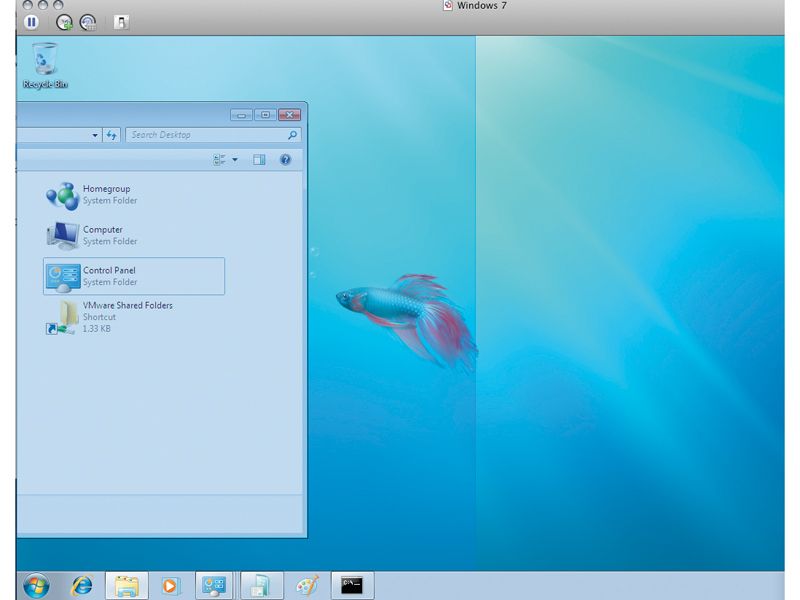Image resolution: width=800 pixels, height=600 pixels.
Task: Suspend the virtual machine
Action: point(33,21)
